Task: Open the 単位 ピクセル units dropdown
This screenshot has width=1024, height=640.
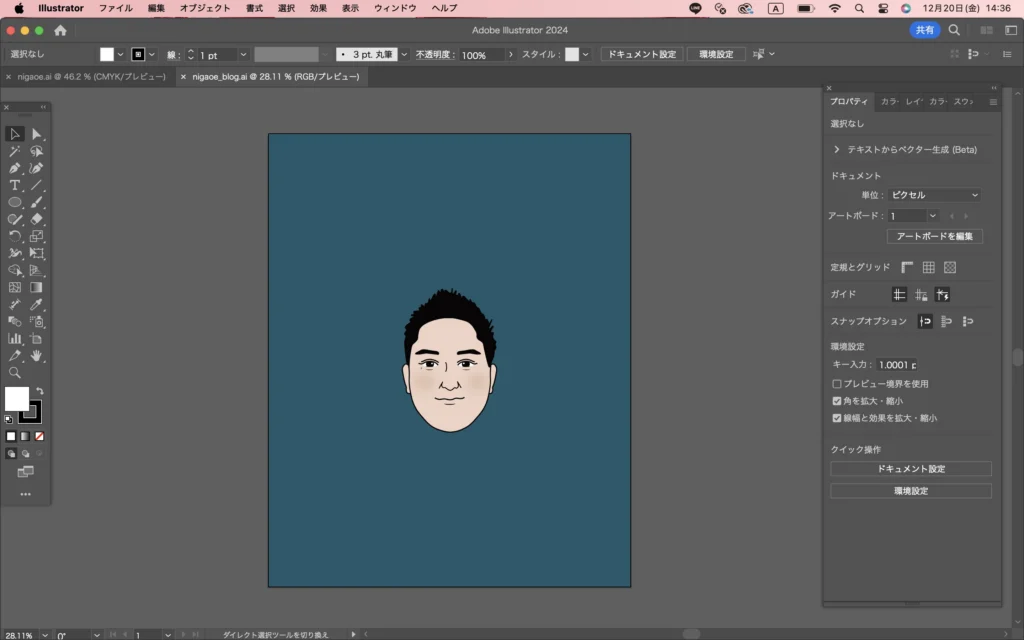Action: (x=934, y=195)
